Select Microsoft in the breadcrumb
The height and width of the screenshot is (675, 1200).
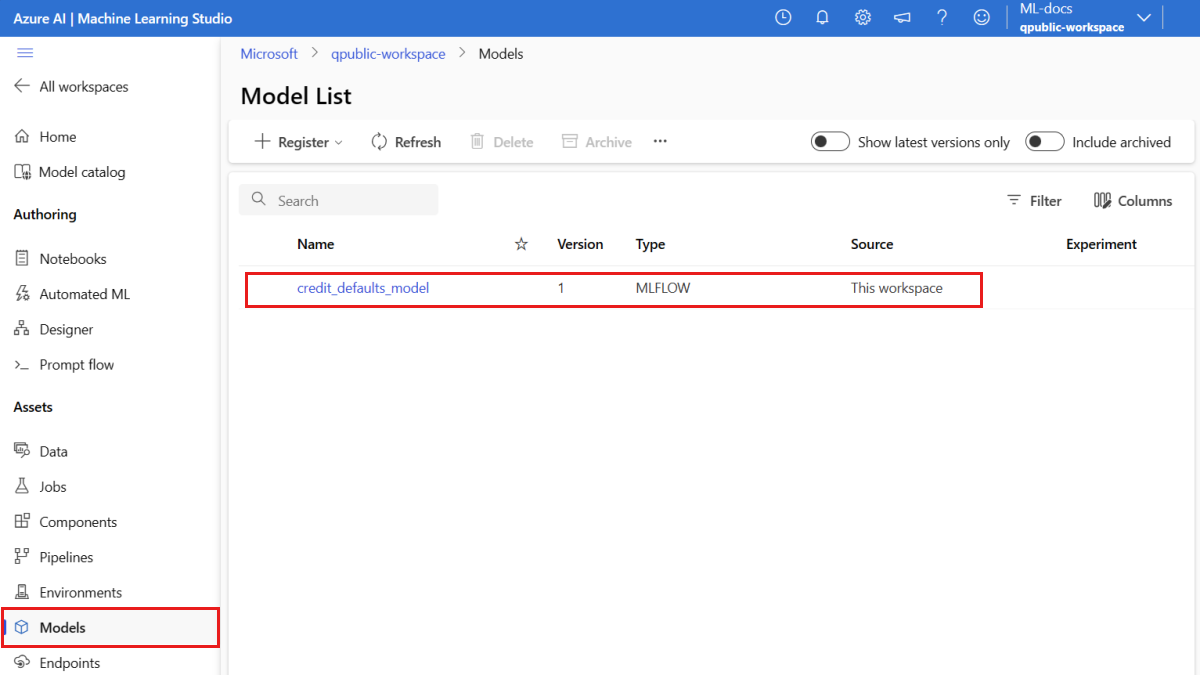point(268,53)
